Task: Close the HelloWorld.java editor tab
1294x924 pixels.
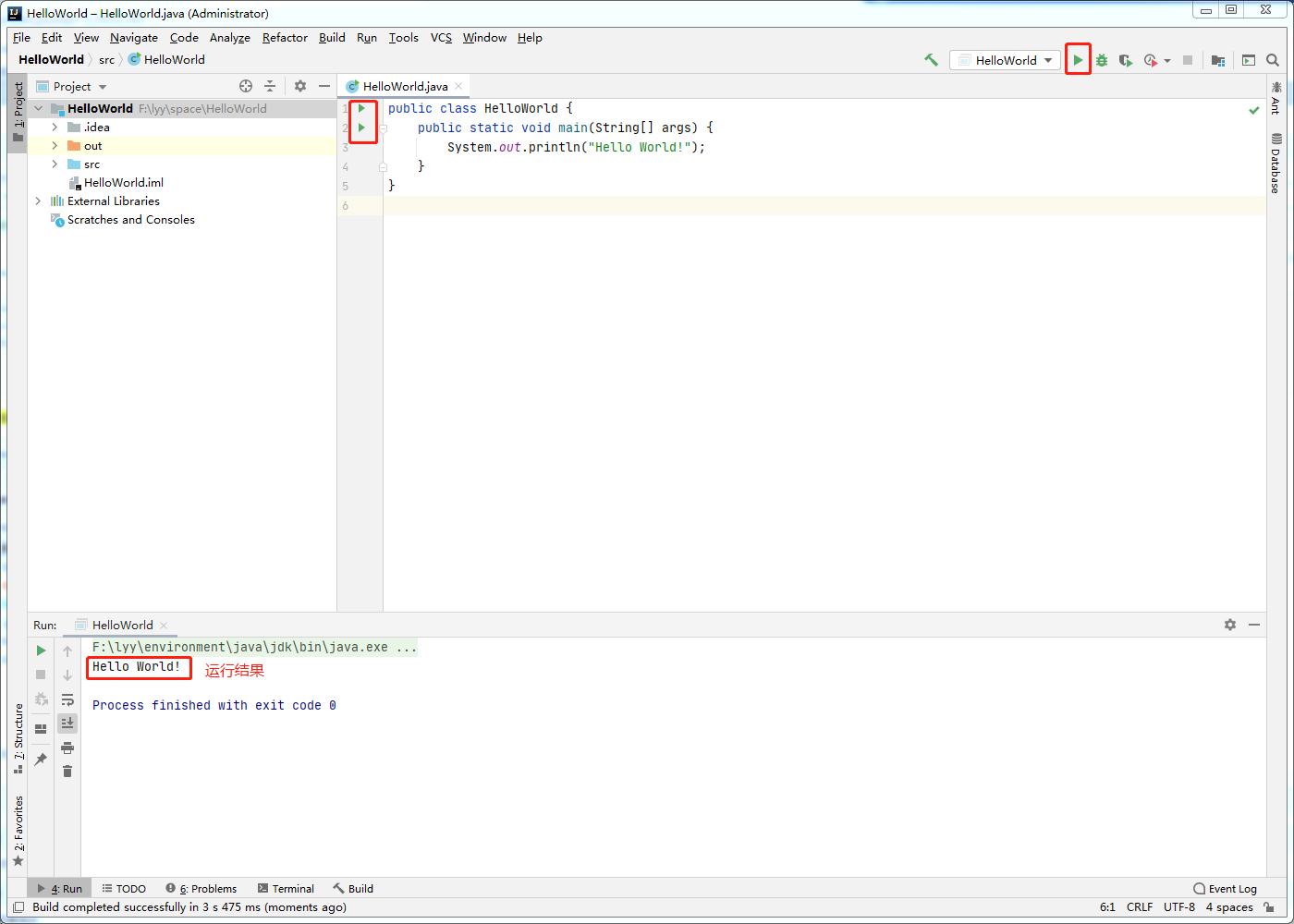Action: coord(458,86)
